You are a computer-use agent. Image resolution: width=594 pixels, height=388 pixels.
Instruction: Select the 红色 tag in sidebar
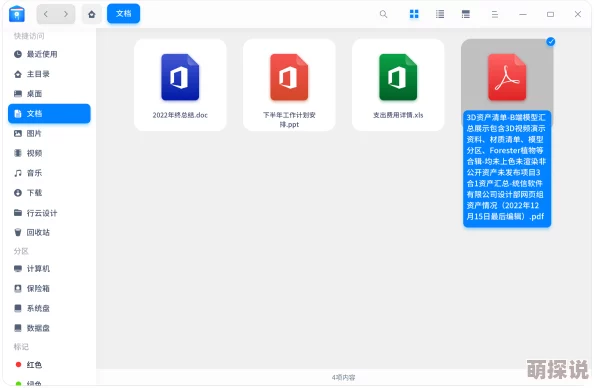pyautogui.click(x=49, y=365)
